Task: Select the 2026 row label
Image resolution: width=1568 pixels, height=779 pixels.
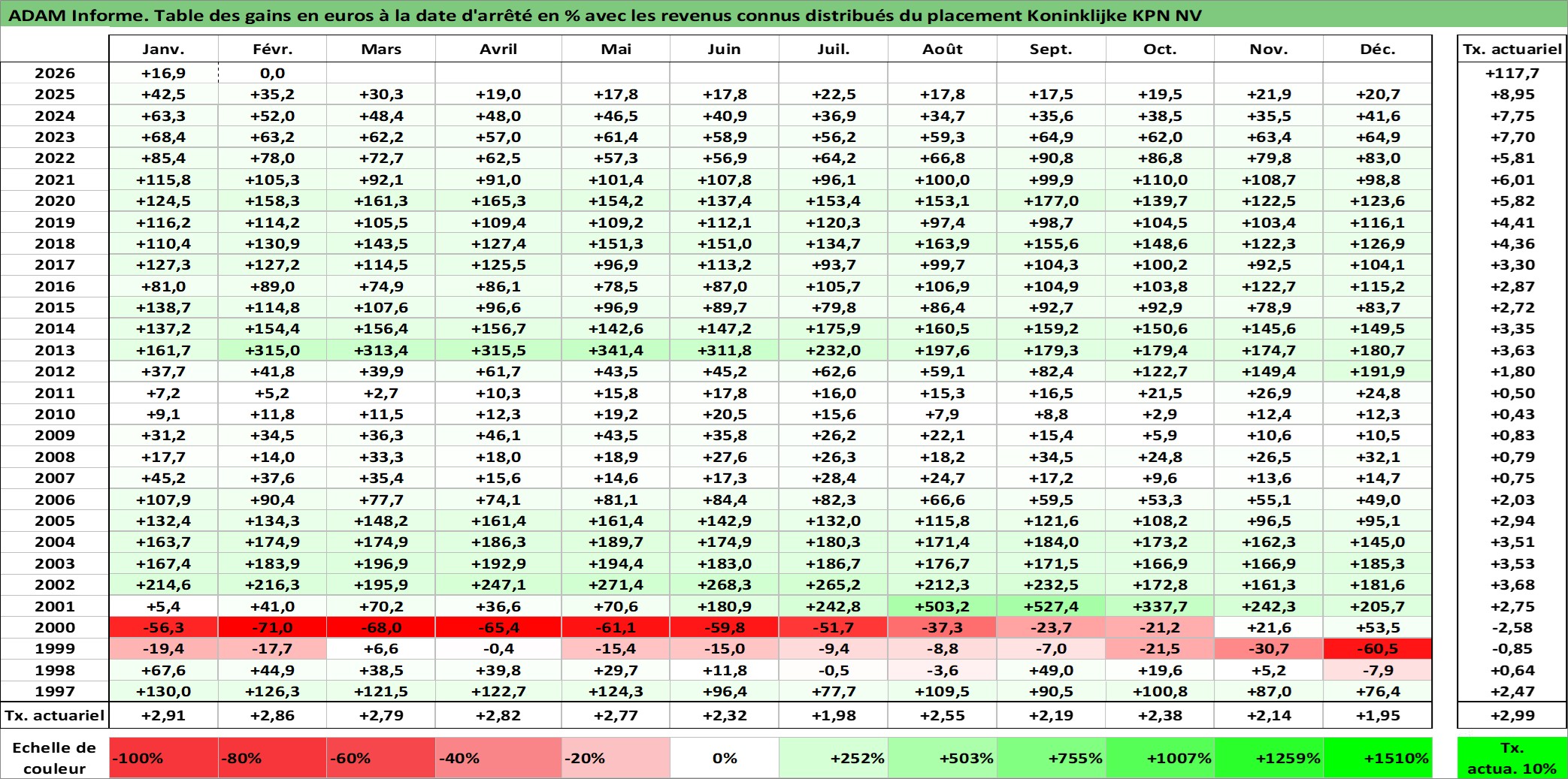Action: coord(55,73)
